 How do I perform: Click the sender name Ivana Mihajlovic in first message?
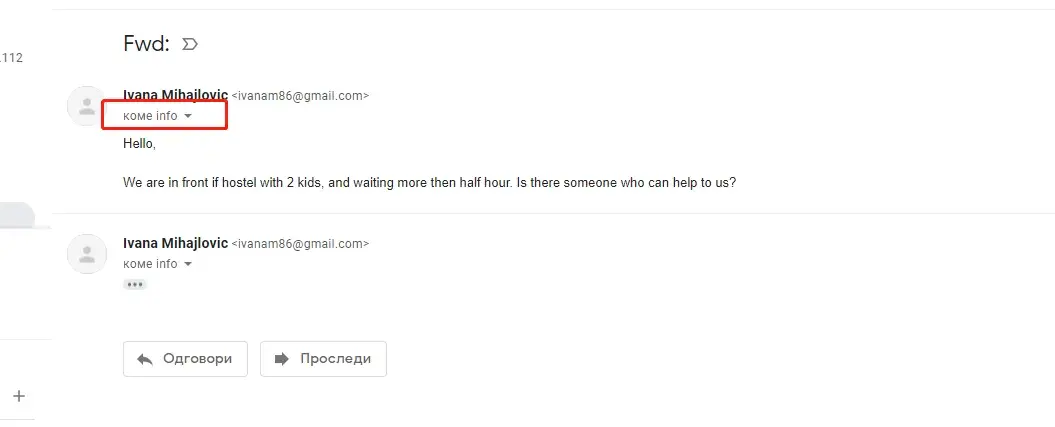[175, 96]
